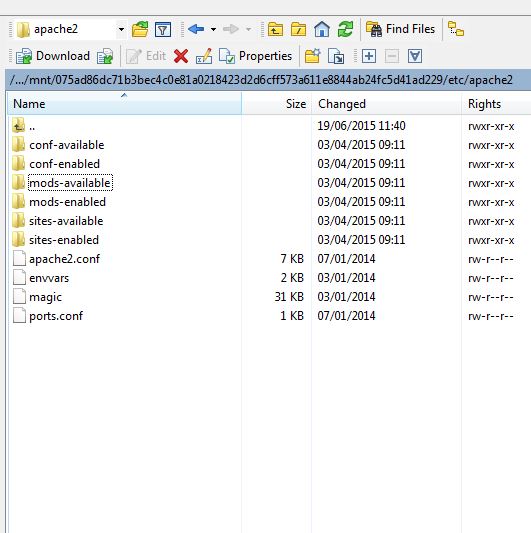Select the mods-available folder
The height and width of the screenshot is (533, 531).
pos(70,183)
